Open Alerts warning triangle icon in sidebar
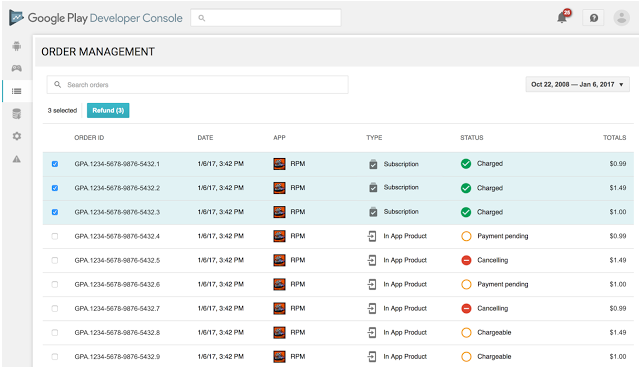This screenshot has width=639, height=367. click(x=17, y=159)
